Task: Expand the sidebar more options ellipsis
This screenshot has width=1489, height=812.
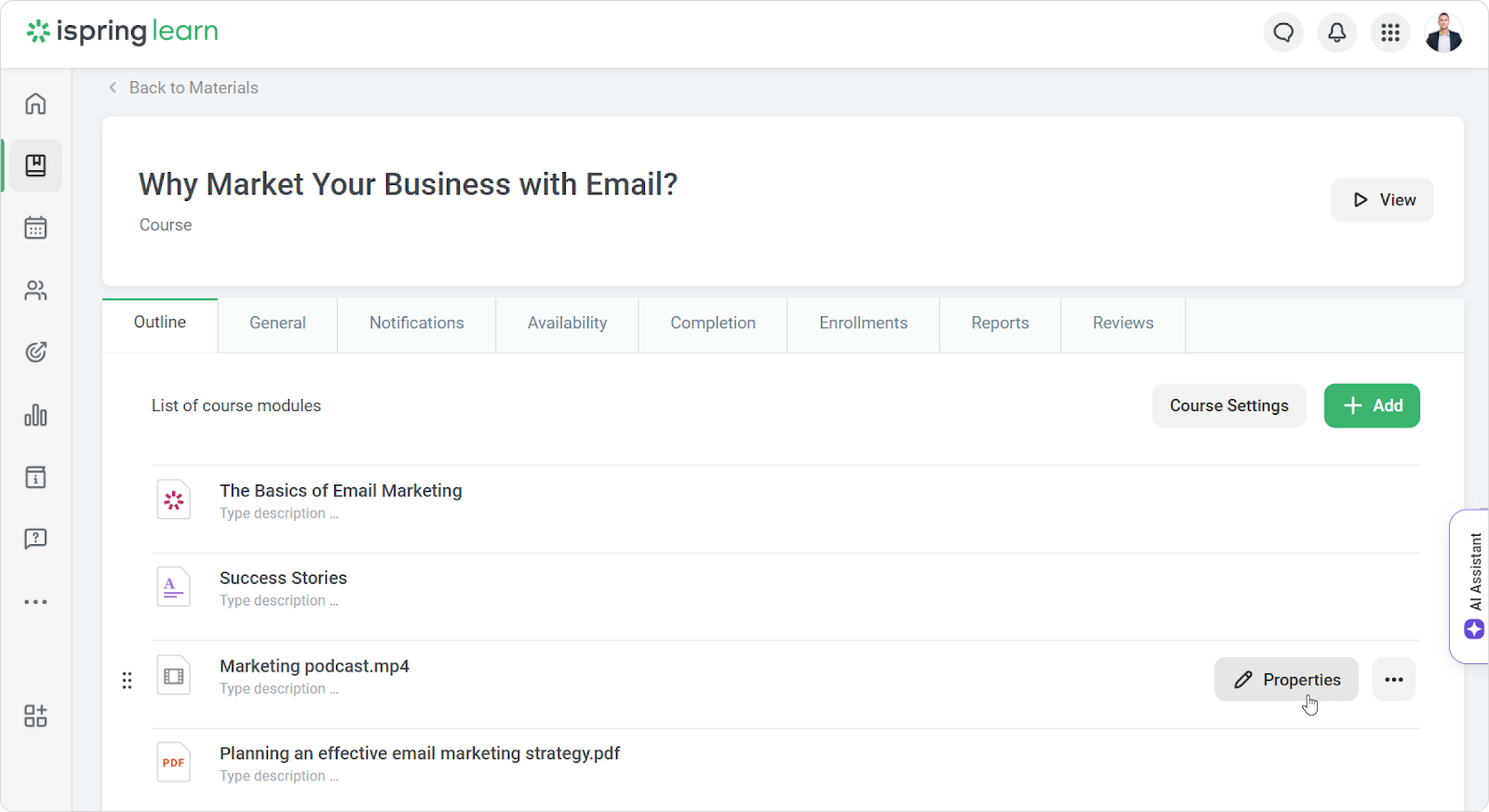Action: 35,602
